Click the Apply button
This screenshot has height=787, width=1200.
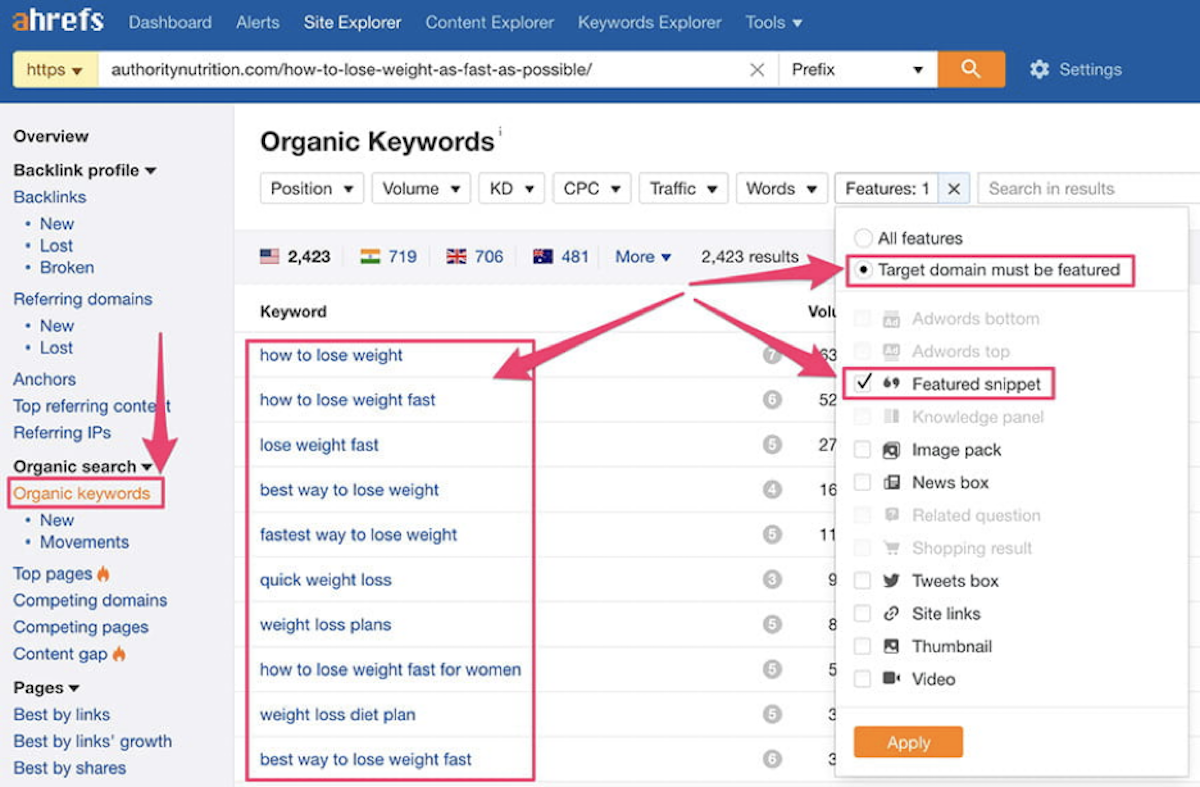point(907,742)
